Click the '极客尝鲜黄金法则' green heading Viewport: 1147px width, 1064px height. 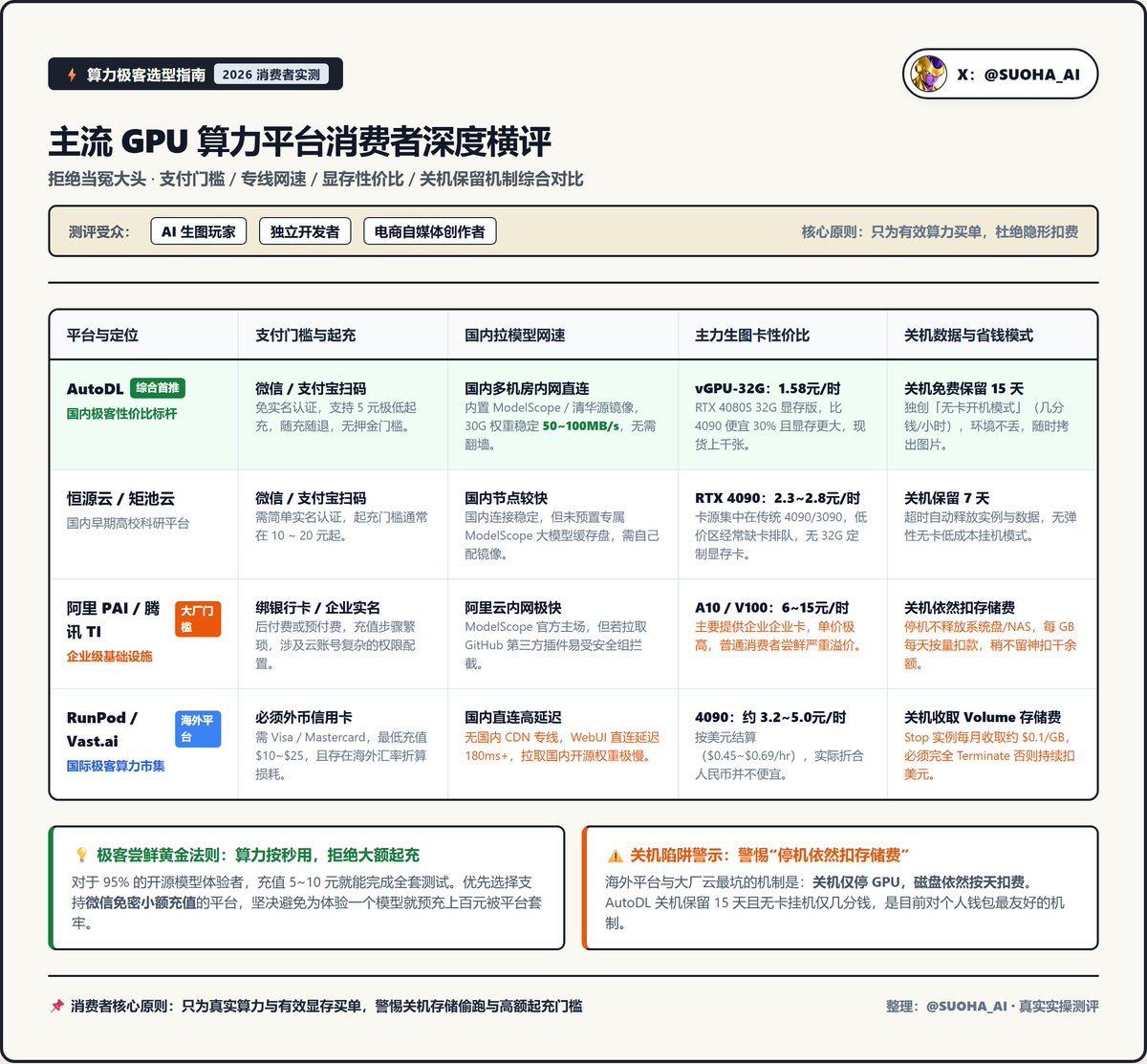258,855
